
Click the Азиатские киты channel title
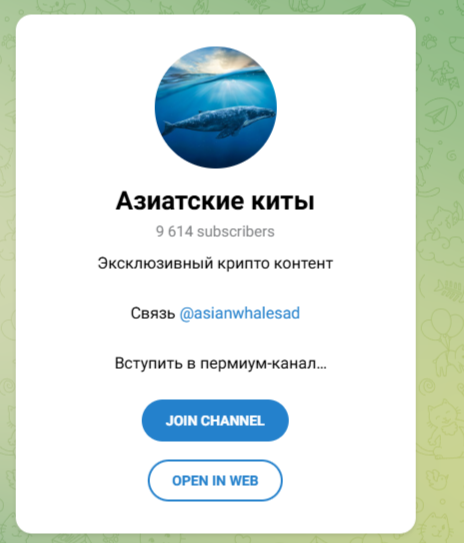tap(215, 201)
